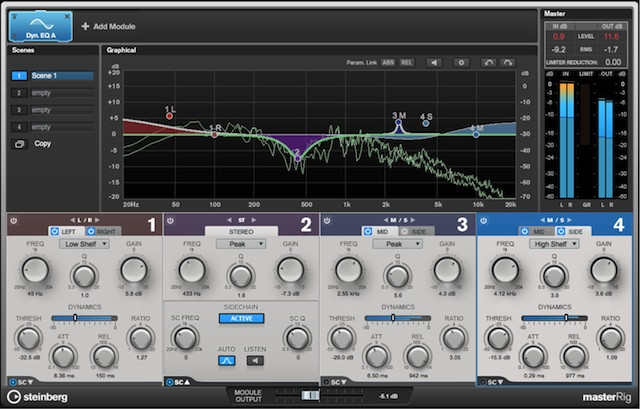This screenshot has height=409, width=640.
Task: Click right arrow of band 1 L/R mode
Action: (x=97, y=220)
